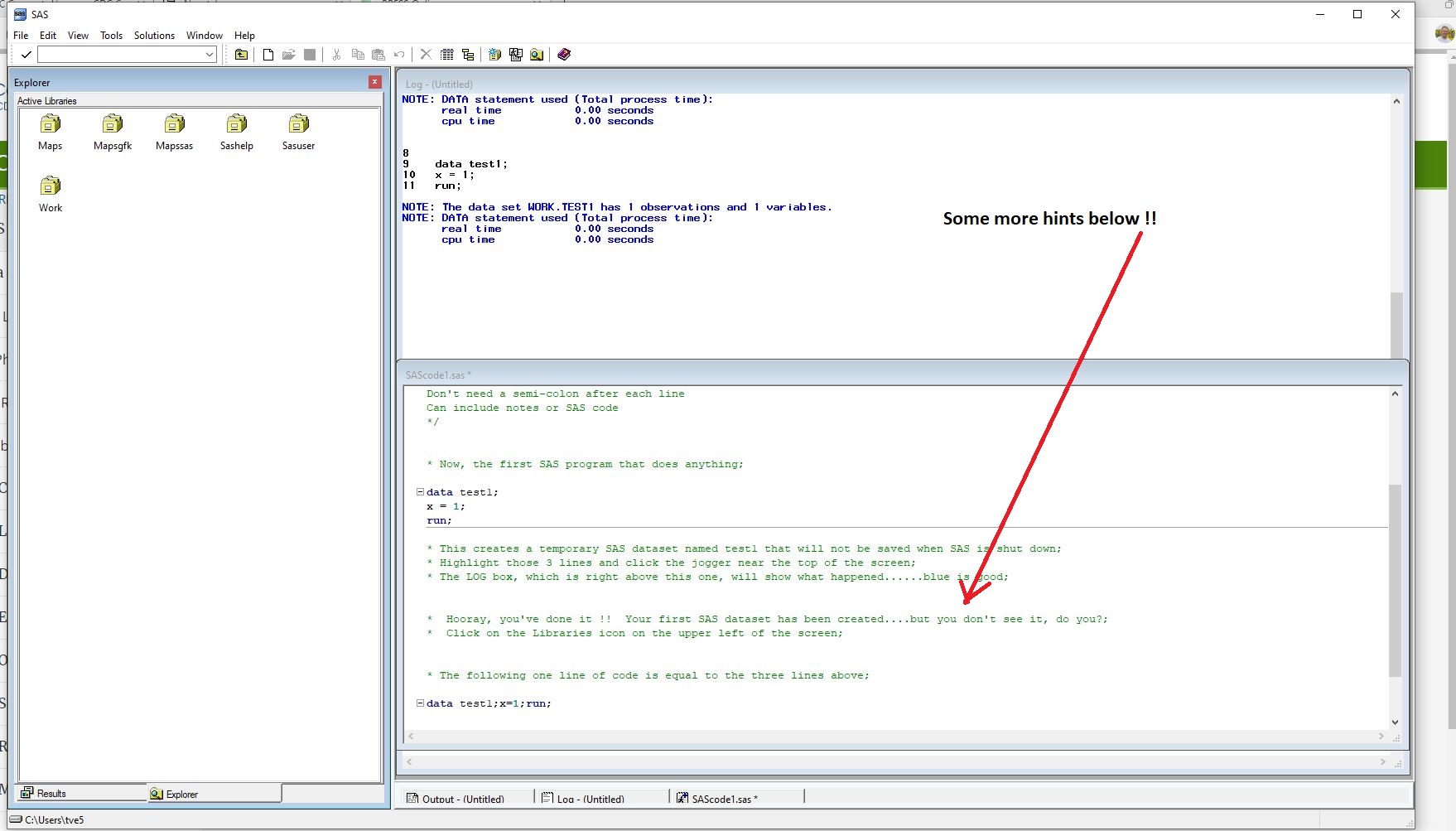The image size is (1456, 831).
Task: Collapse the 'data test1;x=1;run;' block
Action: pos(420,703)
